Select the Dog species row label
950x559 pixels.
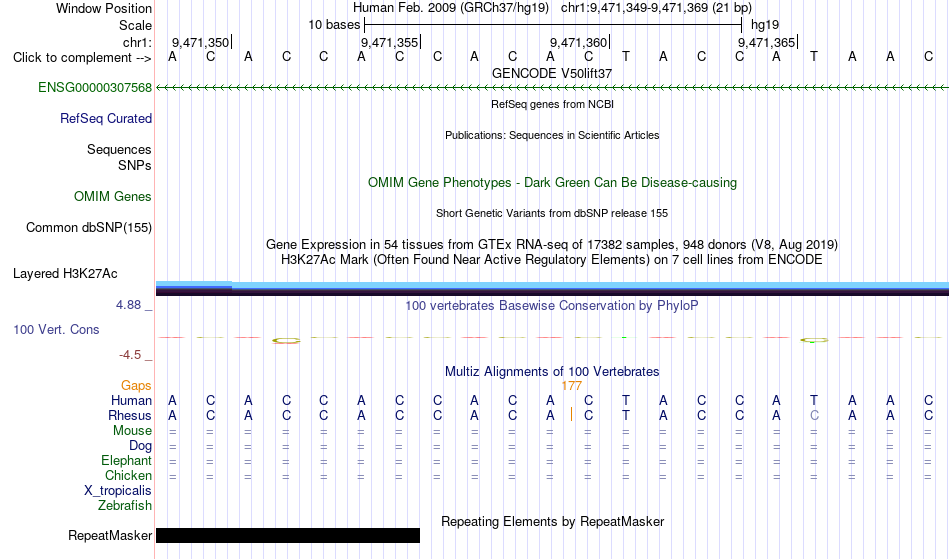pyautogui.click(x=140, y=446)
